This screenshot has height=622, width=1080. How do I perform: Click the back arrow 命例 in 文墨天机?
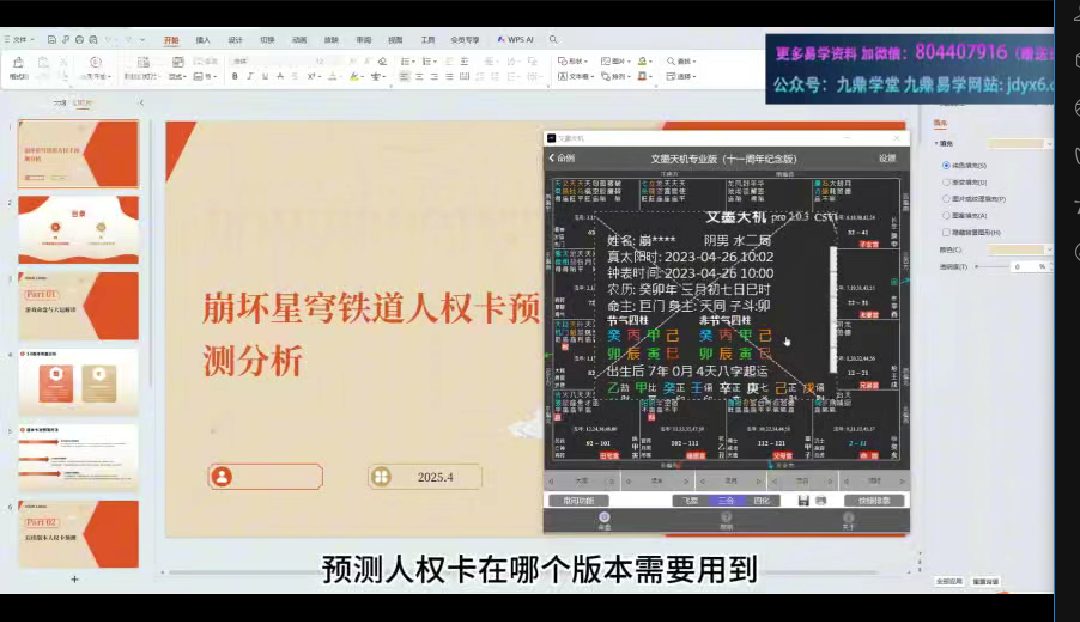click(561, 158)
